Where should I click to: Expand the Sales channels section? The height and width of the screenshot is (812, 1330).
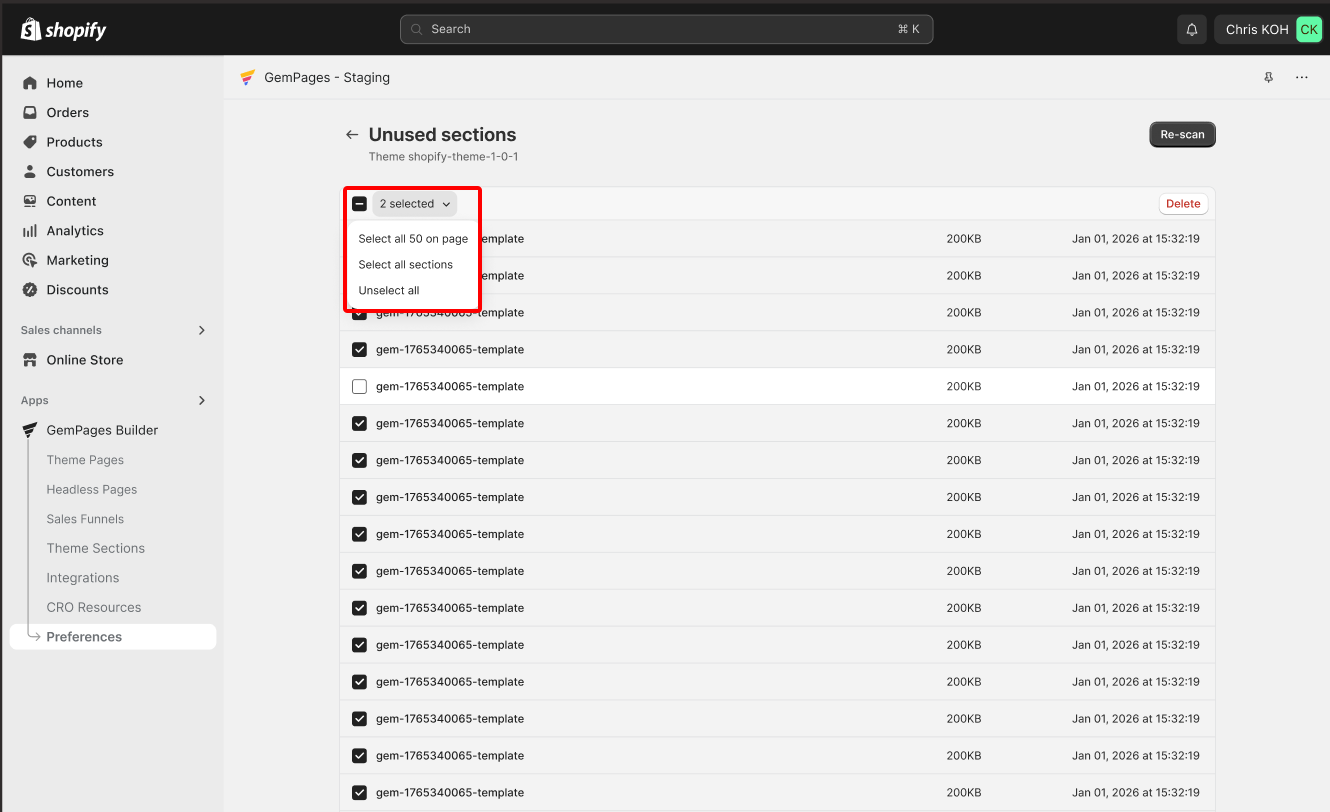200,329
